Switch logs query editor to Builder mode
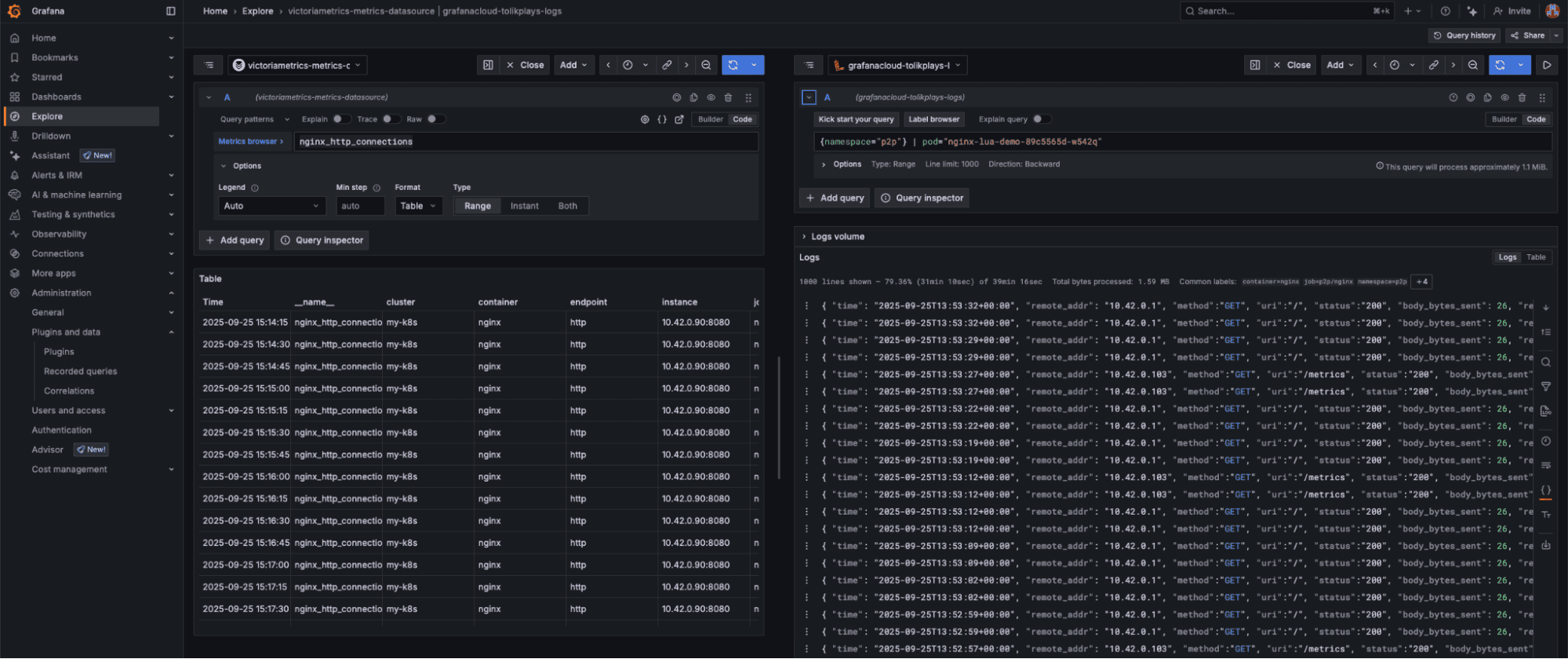This screenshot has width=1568, height=659. pyautogui.click(x=1504, y=119)
